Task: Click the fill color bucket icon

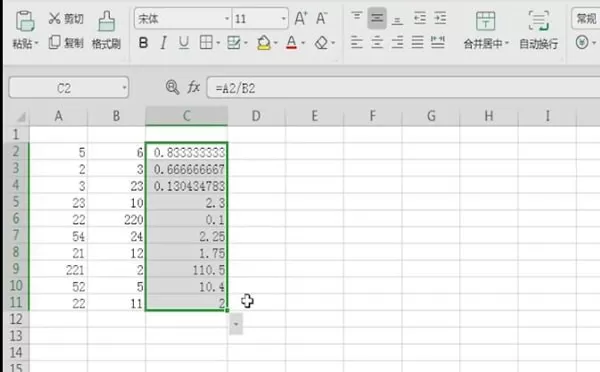Action: 264,42
